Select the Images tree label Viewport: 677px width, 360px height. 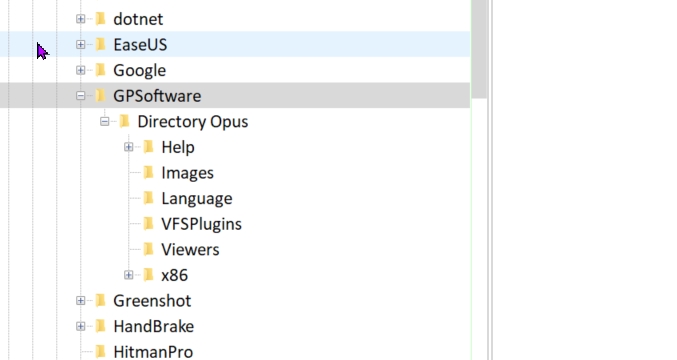(187, 173)
